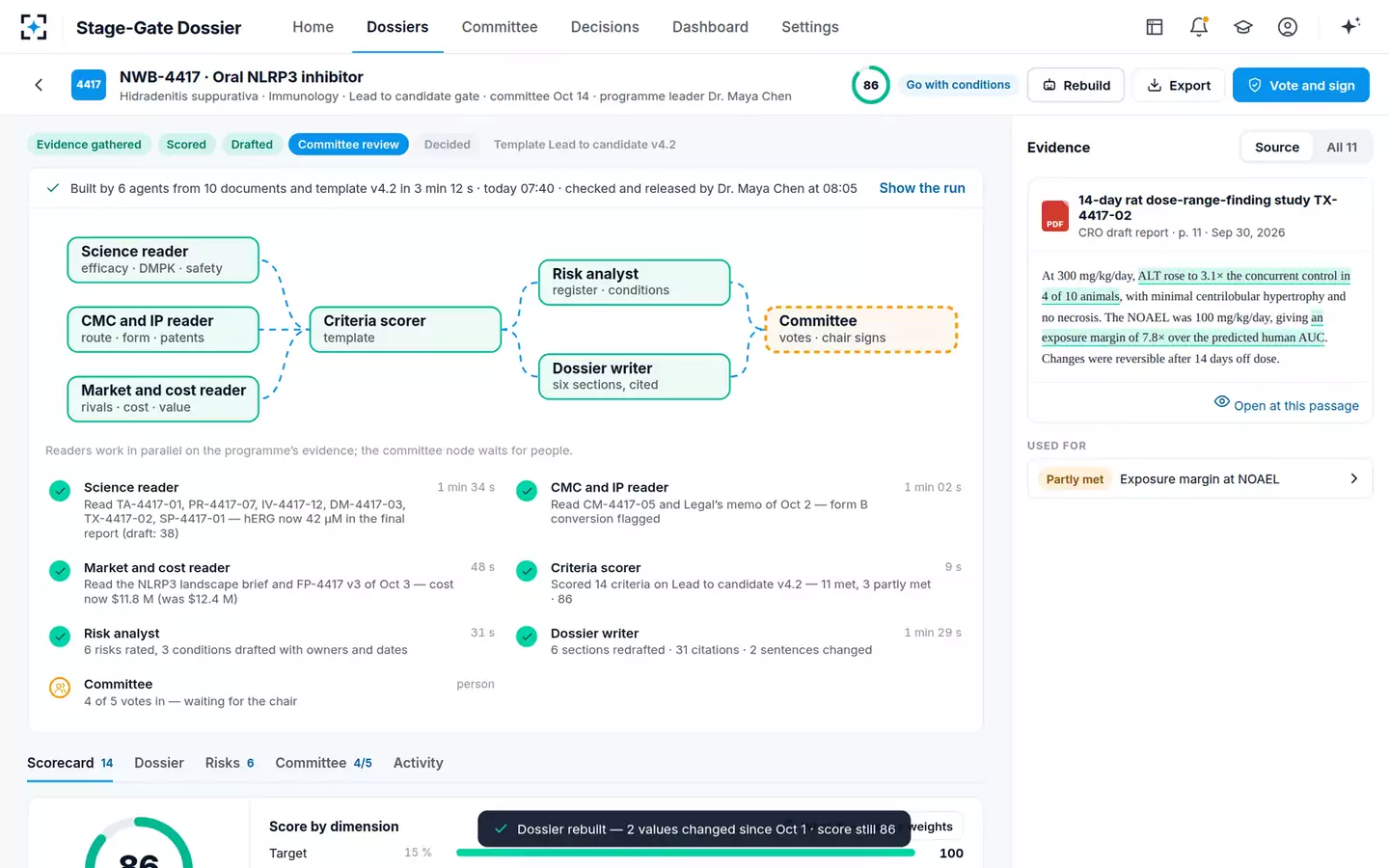Select the Risk analyst pipeline node
Screen dimensions: 1389x868
[634, 282]
